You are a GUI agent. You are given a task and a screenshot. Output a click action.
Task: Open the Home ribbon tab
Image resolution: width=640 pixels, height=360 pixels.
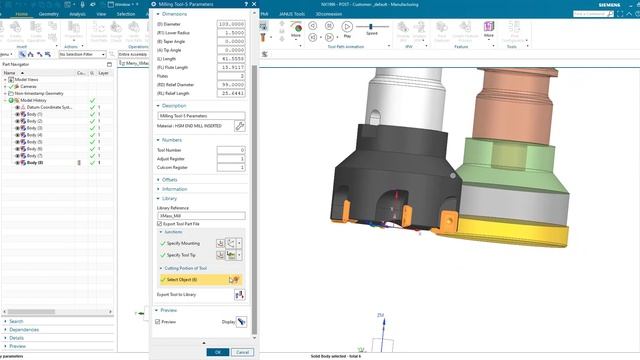click(22, 14)
